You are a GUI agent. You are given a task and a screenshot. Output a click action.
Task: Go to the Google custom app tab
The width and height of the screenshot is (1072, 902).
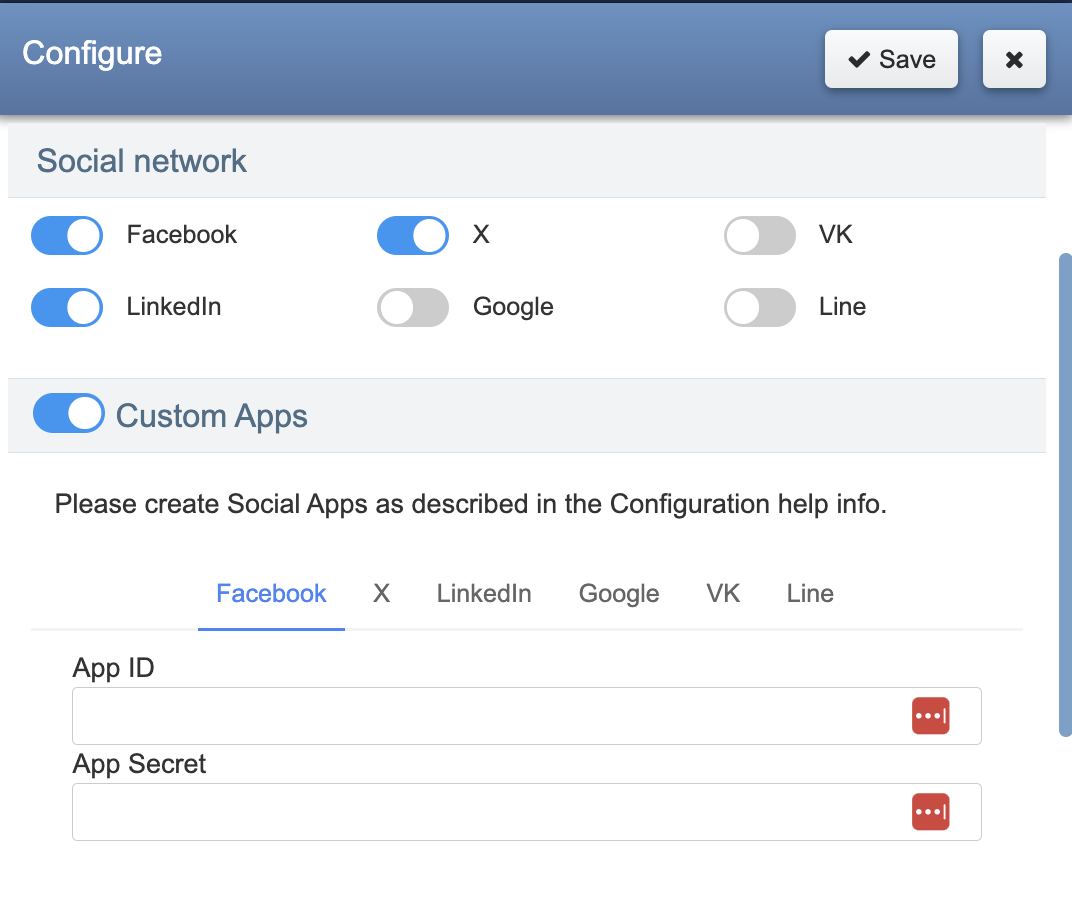(x=619, y=594)
